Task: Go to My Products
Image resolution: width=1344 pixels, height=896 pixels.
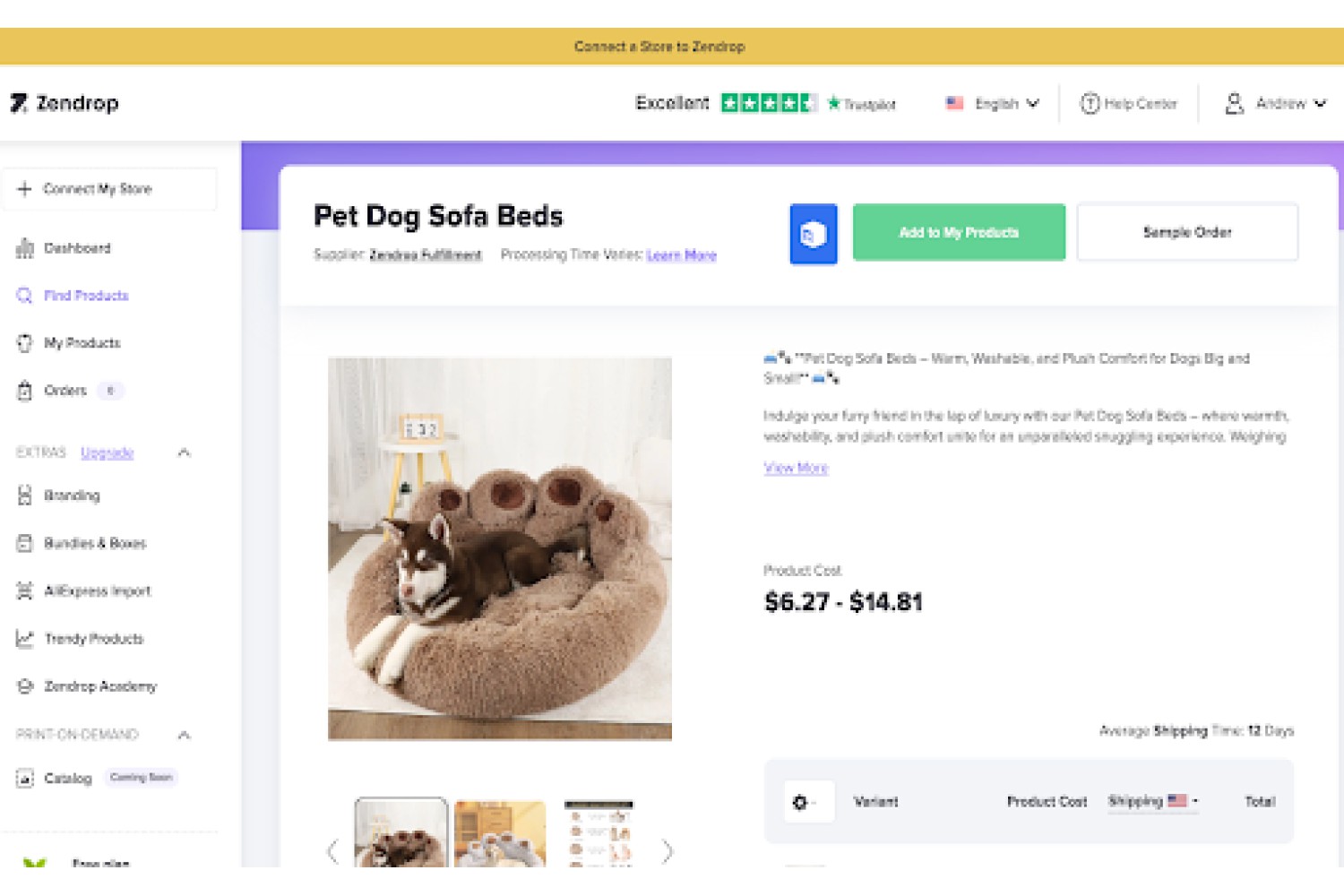Action: 82,343
